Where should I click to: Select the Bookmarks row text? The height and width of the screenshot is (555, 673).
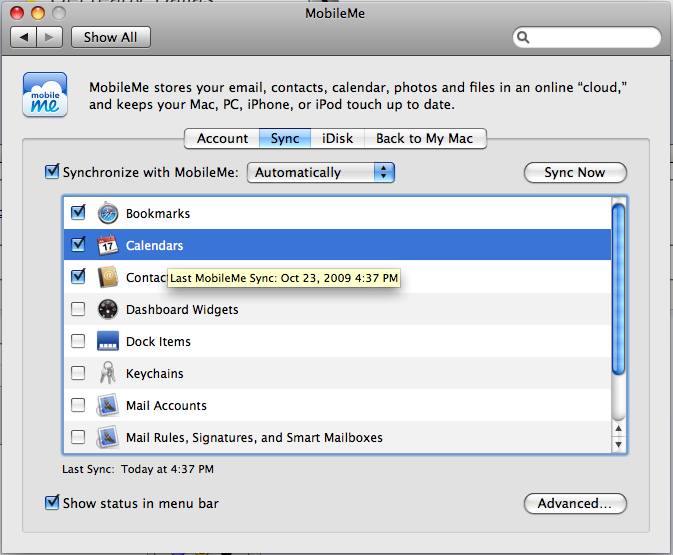[158, 213]
